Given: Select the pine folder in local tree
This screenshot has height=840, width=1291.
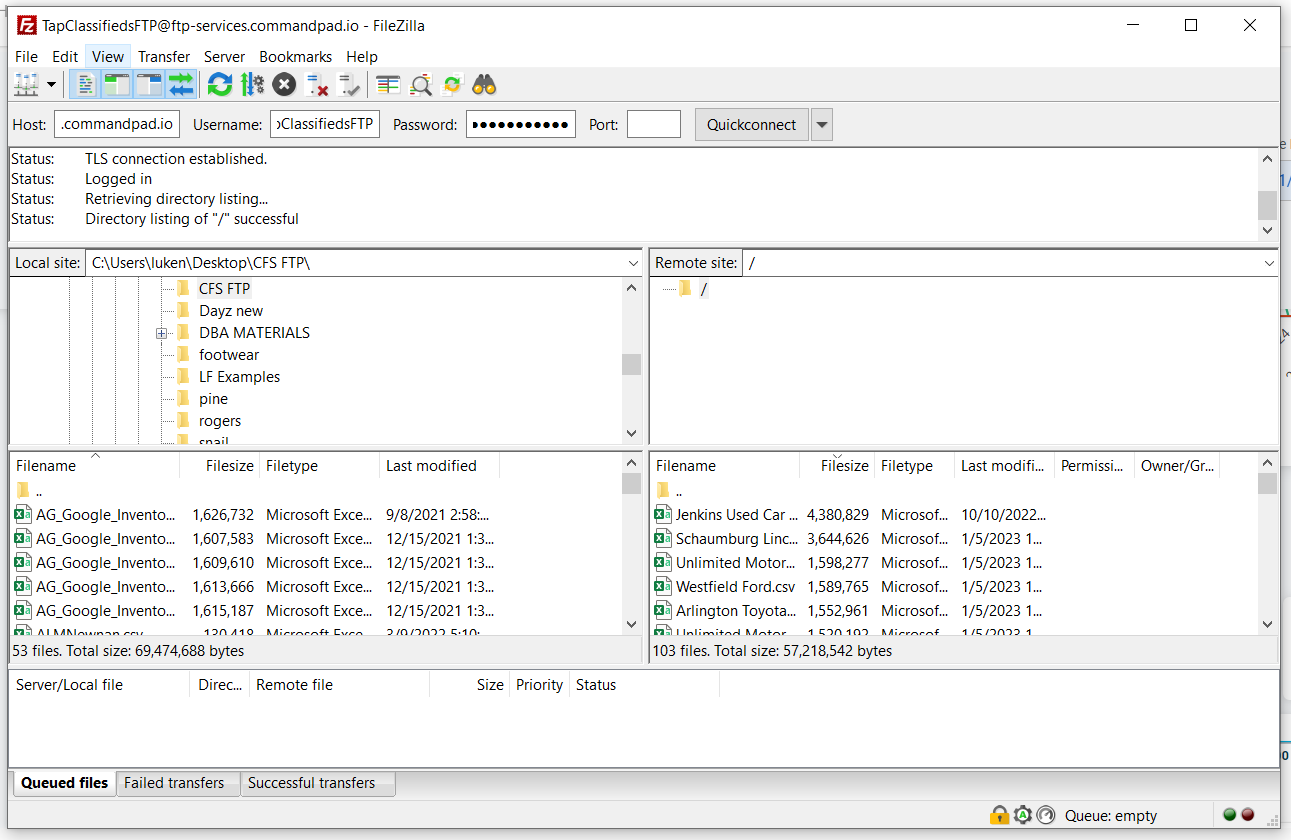Looking at the screenshot, I should click(213, 399).
